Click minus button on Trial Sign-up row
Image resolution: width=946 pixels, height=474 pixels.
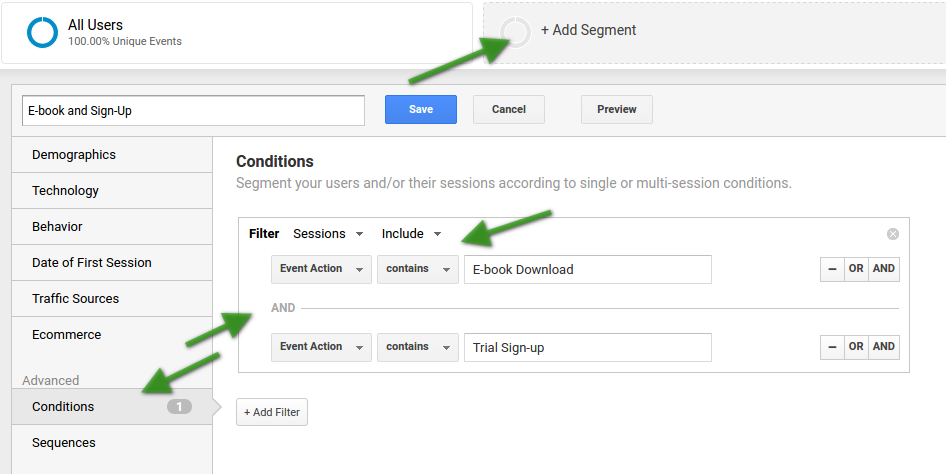point(832,347)
